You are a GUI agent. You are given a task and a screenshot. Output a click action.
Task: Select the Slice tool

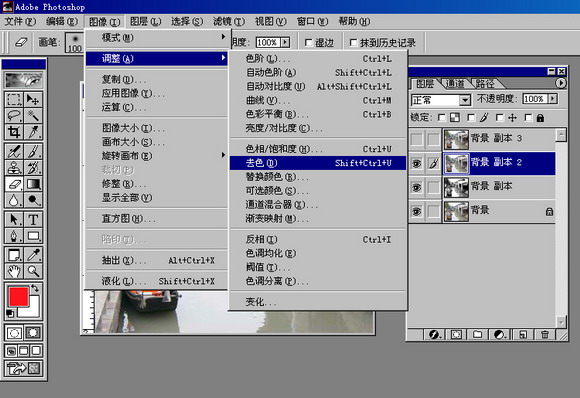tap(33, 132)
